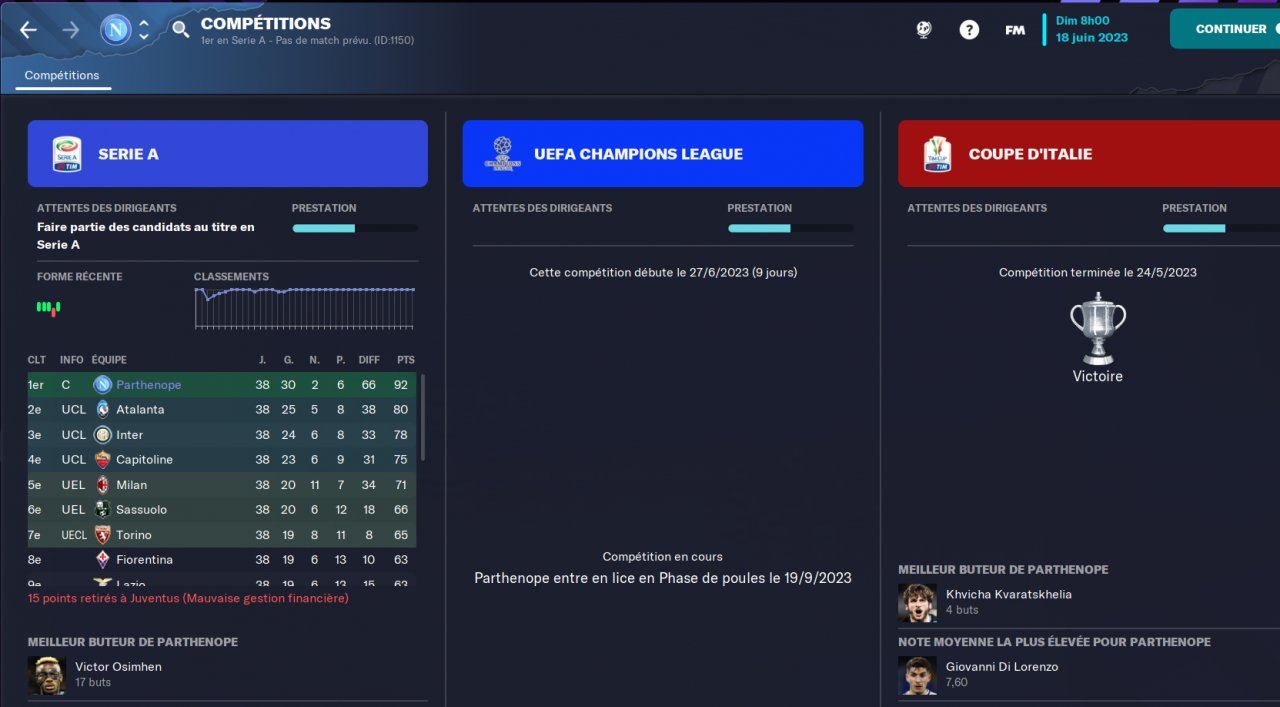Click the Atalanta crest icon
The height and width of the screenshot is (707, 1280).
pos(102,410)
